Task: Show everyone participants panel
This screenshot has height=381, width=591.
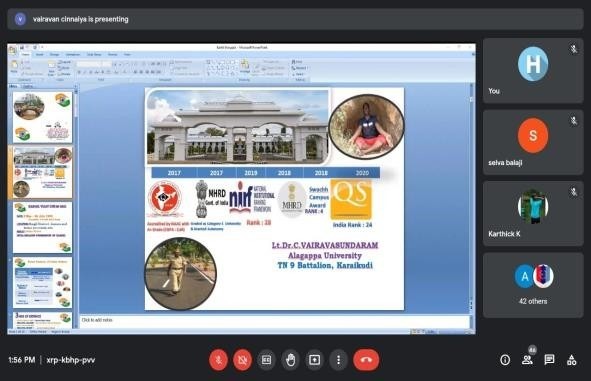Action: click(527, 360)
